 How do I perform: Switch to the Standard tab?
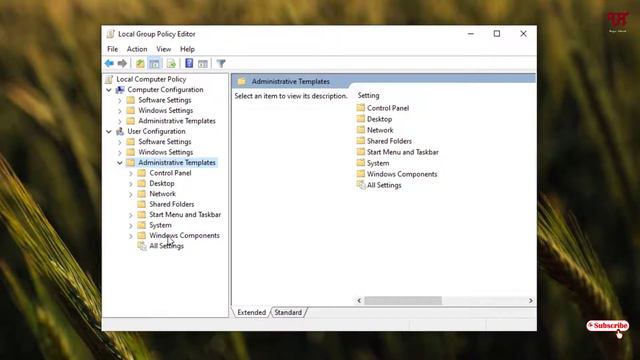(288, 312)
